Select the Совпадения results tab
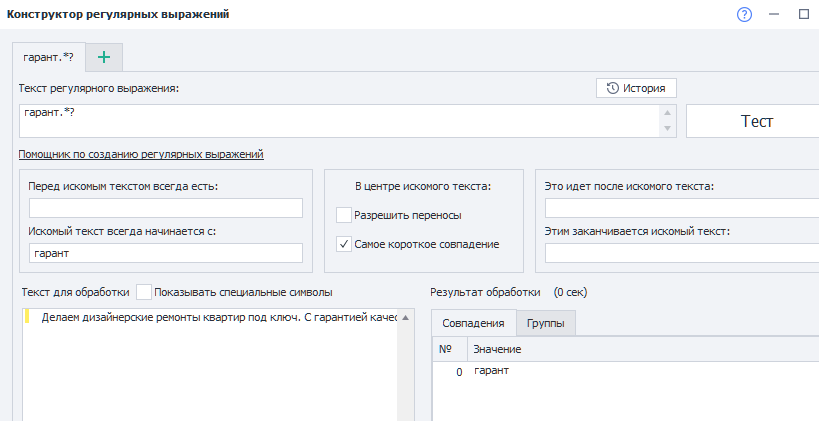 473,323
